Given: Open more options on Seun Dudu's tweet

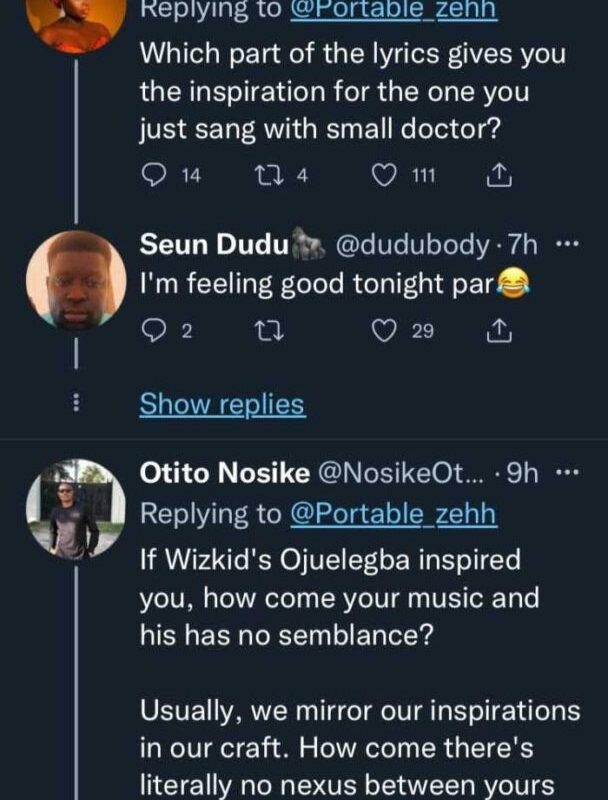Looking at the screenshot, I should click(x=566, y=245).
